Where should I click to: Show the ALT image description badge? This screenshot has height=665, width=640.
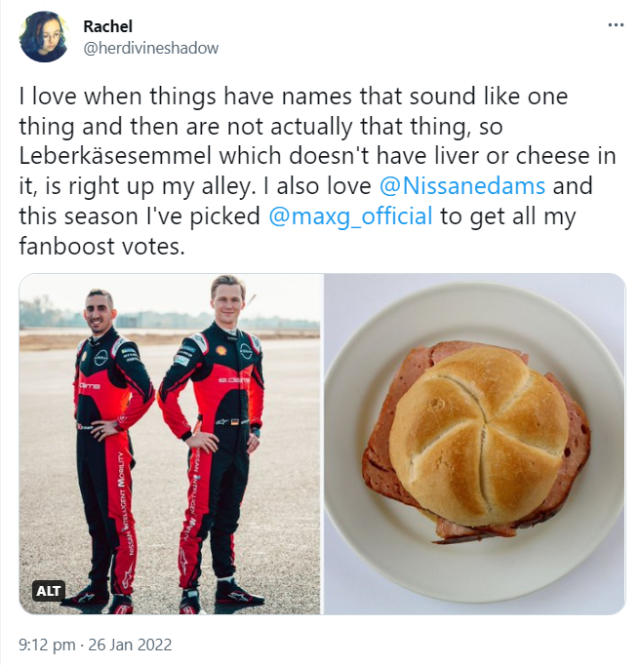(x=48, y=591)
